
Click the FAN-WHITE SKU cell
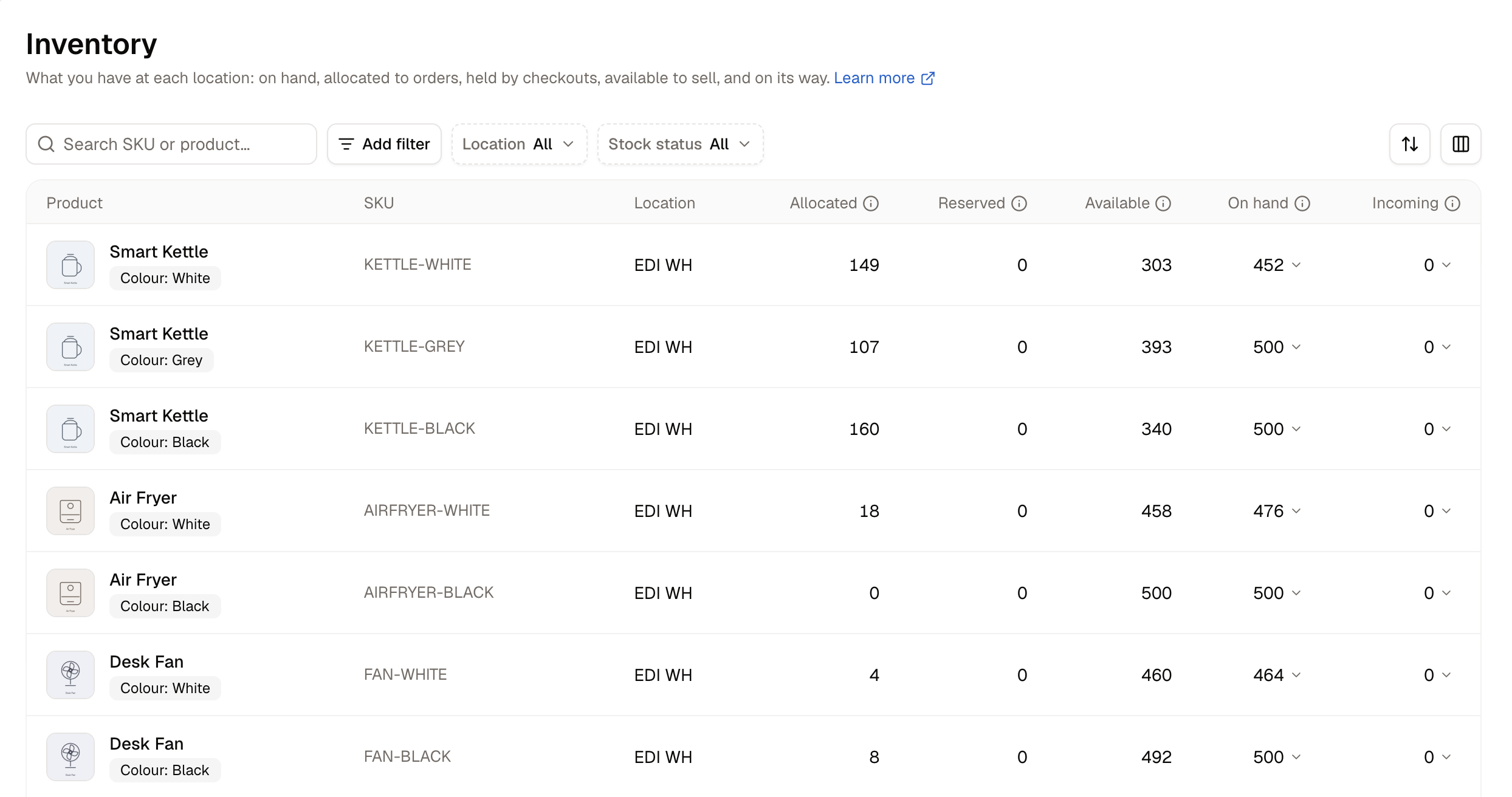click(x=405, y=674)
